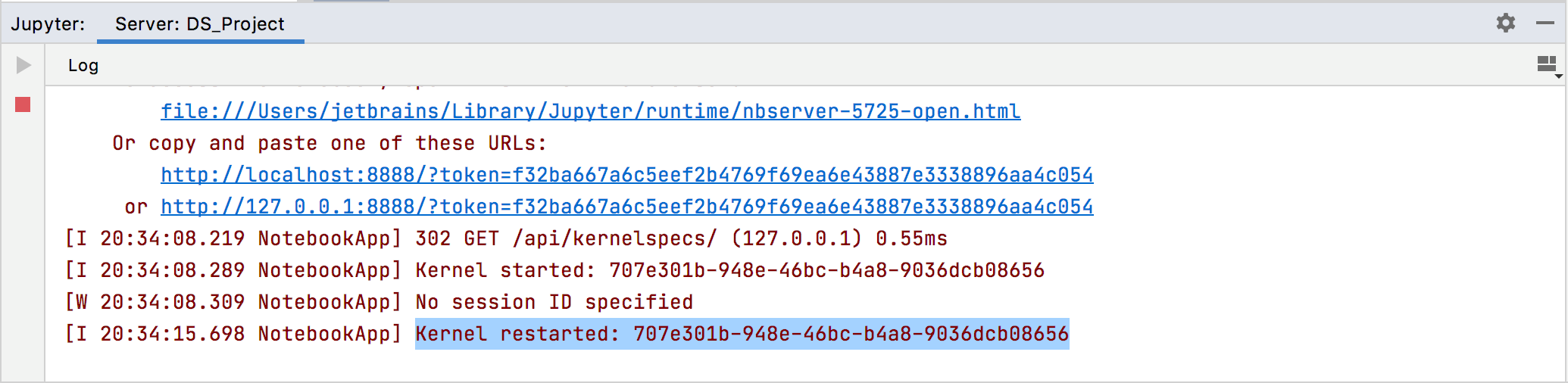Click the No session ID specified warning
Screen dimensions: 1568x383
554,302
